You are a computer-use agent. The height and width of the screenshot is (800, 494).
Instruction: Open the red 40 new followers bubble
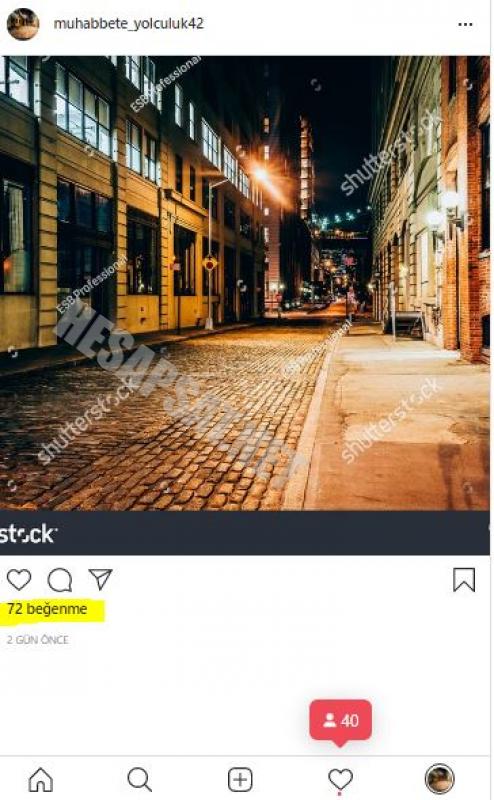point(340,721)
